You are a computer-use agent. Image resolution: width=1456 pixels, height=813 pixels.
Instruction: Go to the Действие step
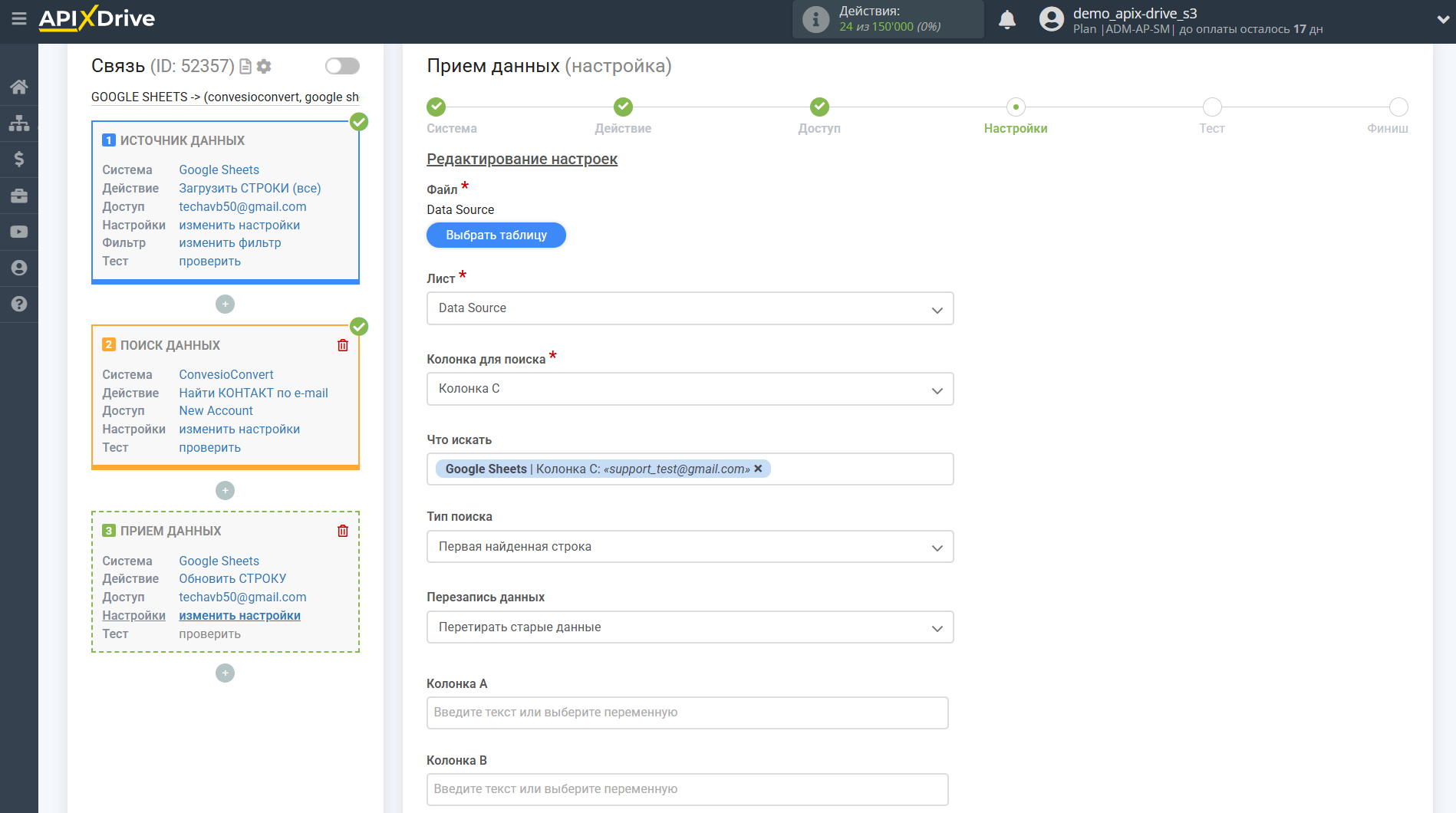coord(623,107)
